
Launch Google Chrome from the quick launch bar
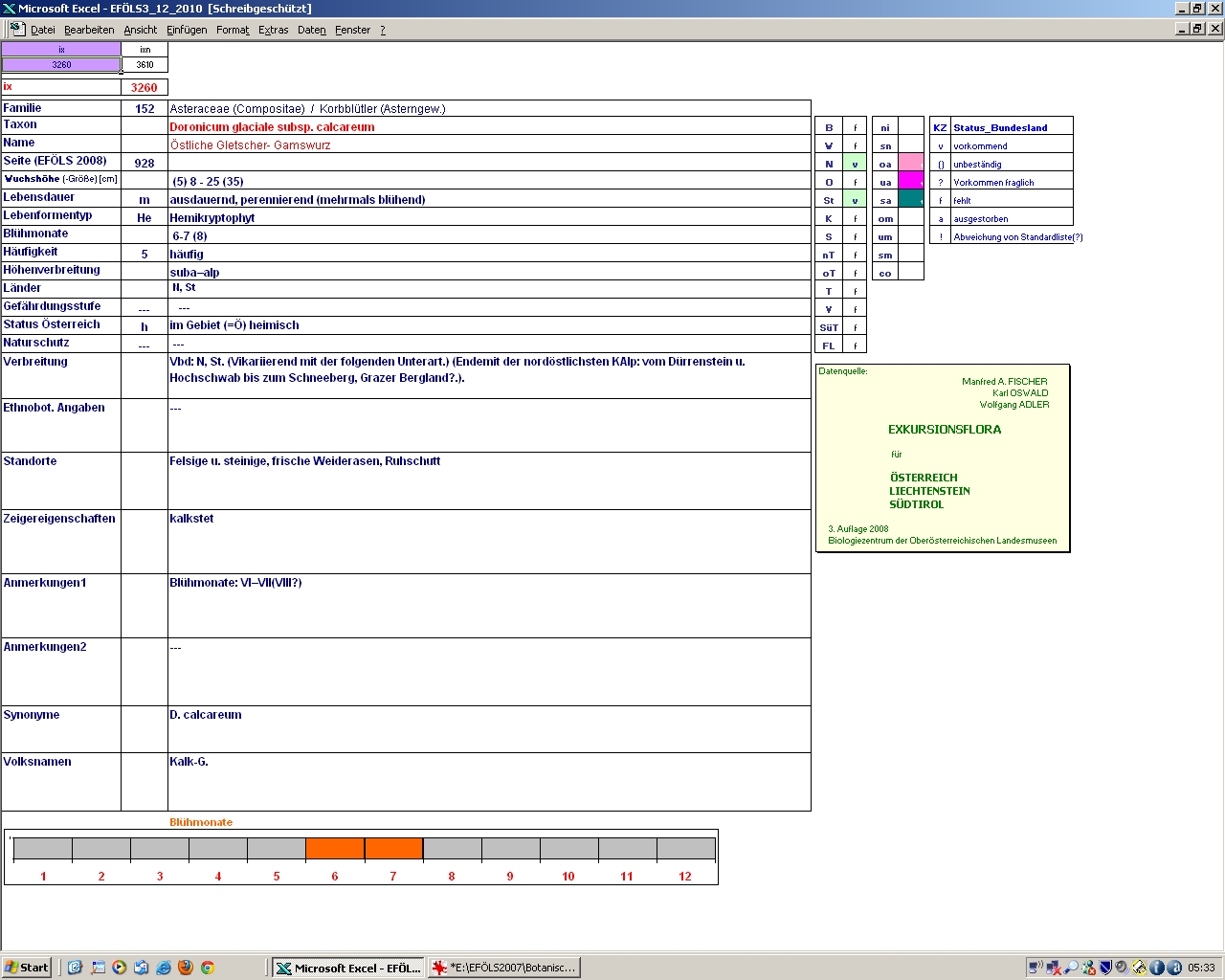[x=208, y=968]
